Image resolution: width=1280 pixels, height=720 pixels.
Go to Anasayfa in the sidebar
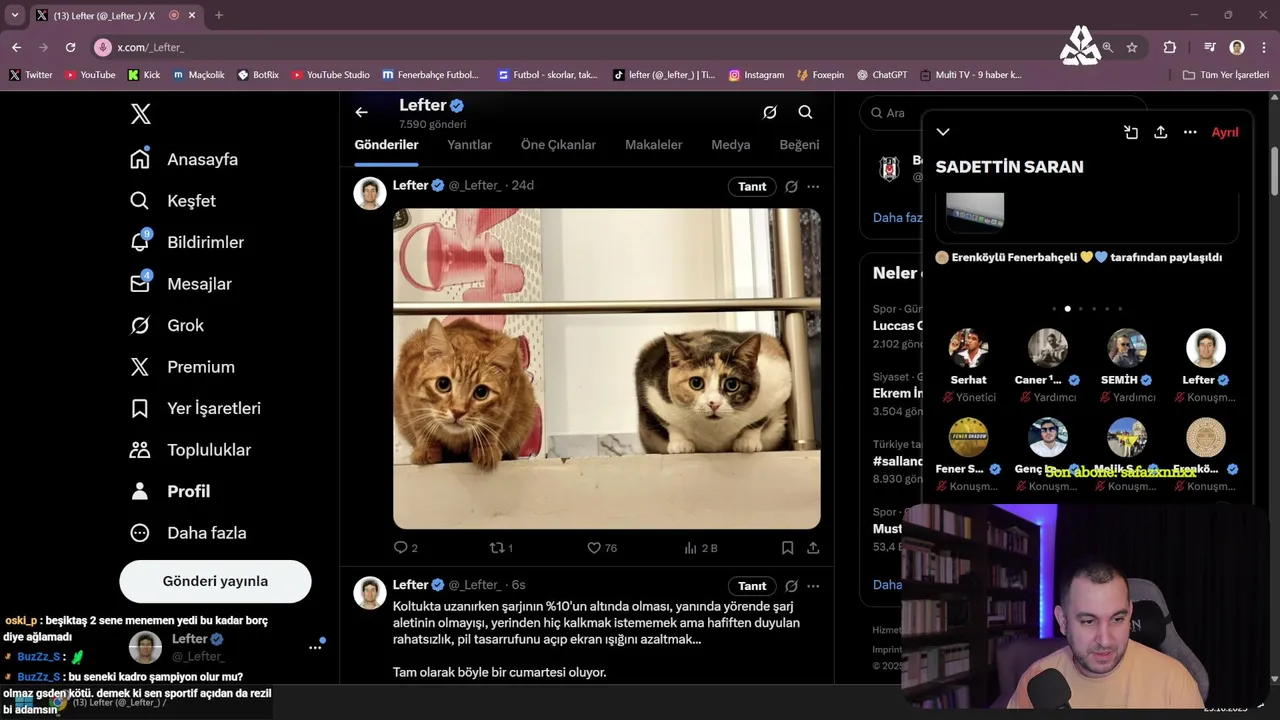(185, 159)
